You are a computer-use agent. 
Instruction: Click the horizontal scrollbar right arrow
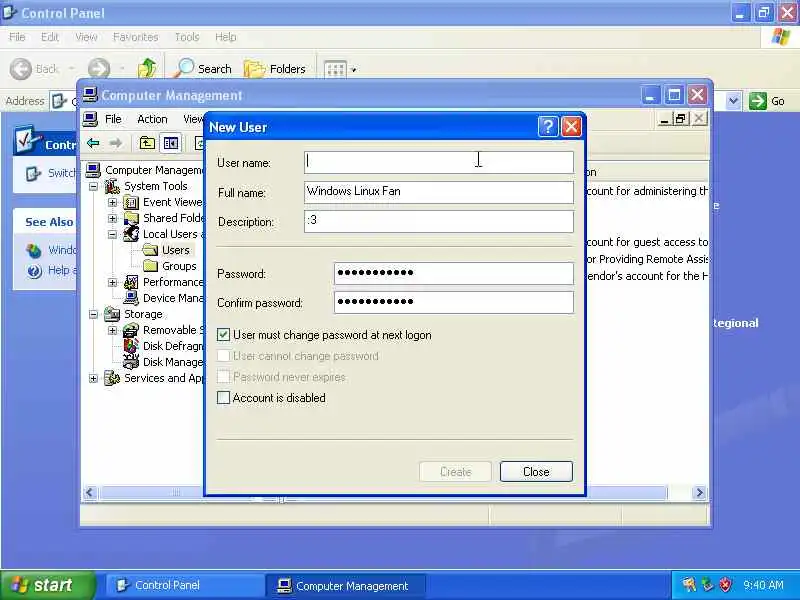[699, 493]
